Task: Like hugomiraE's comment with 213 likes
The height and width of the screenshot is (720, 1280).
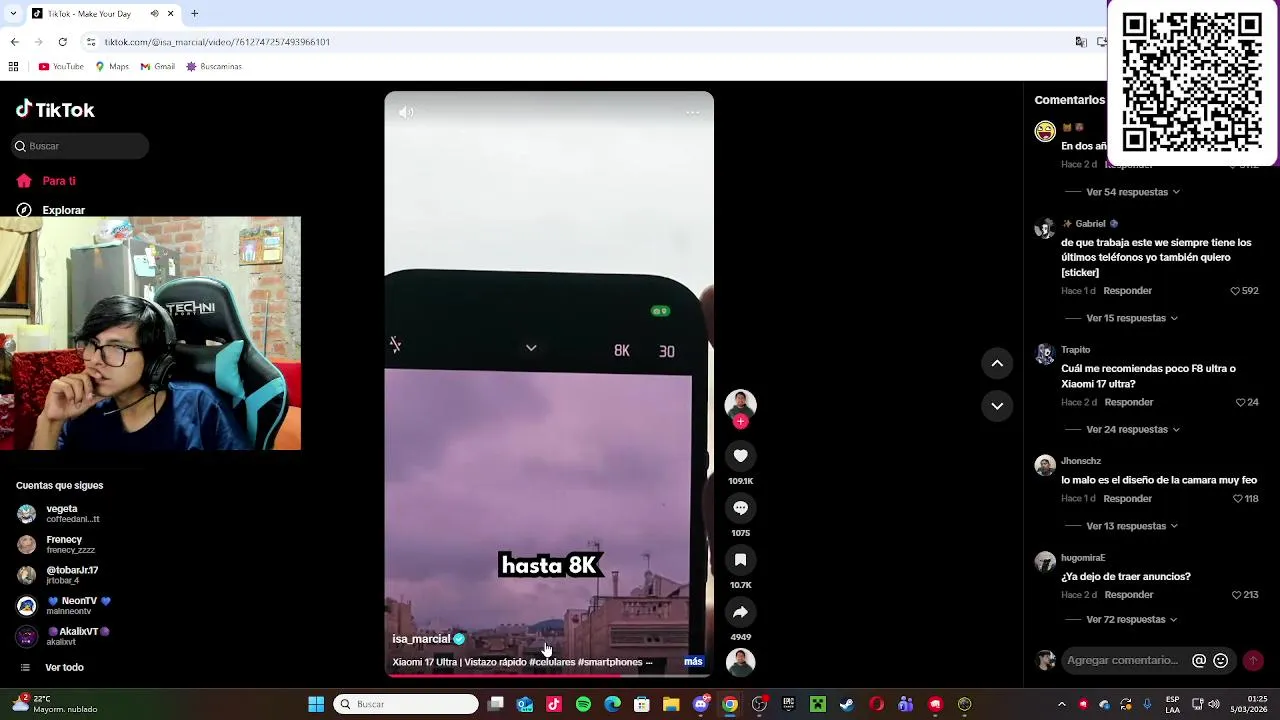Action: pos(1236,595)
